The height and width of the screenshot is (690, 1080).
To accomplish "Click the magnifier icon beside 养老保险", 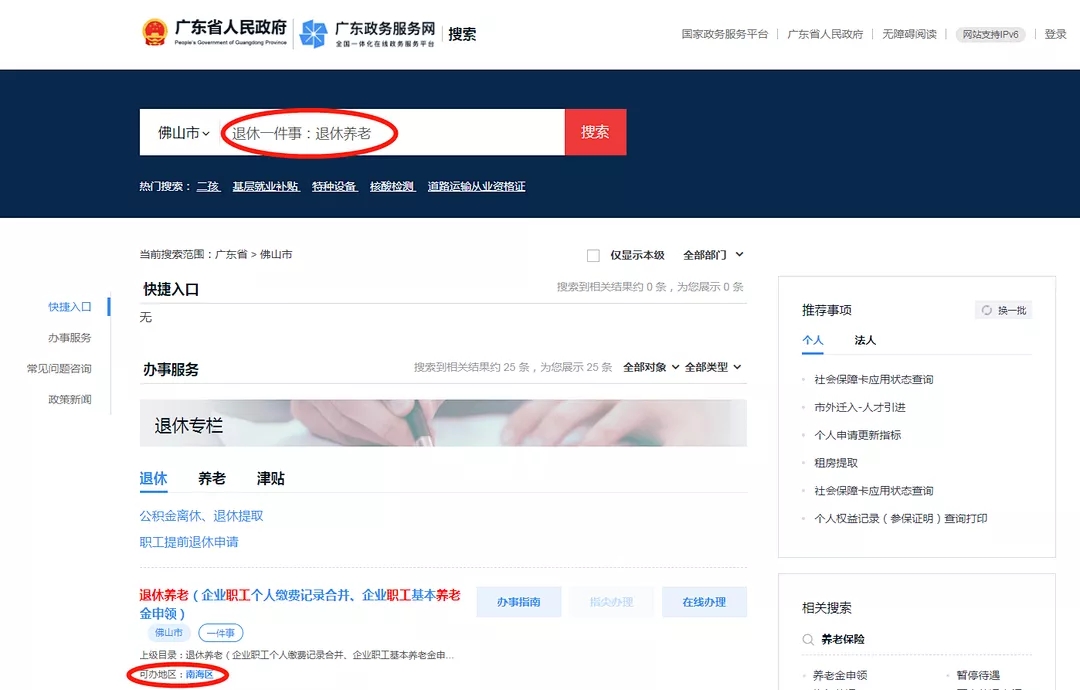I will click(x=808, y=639).
